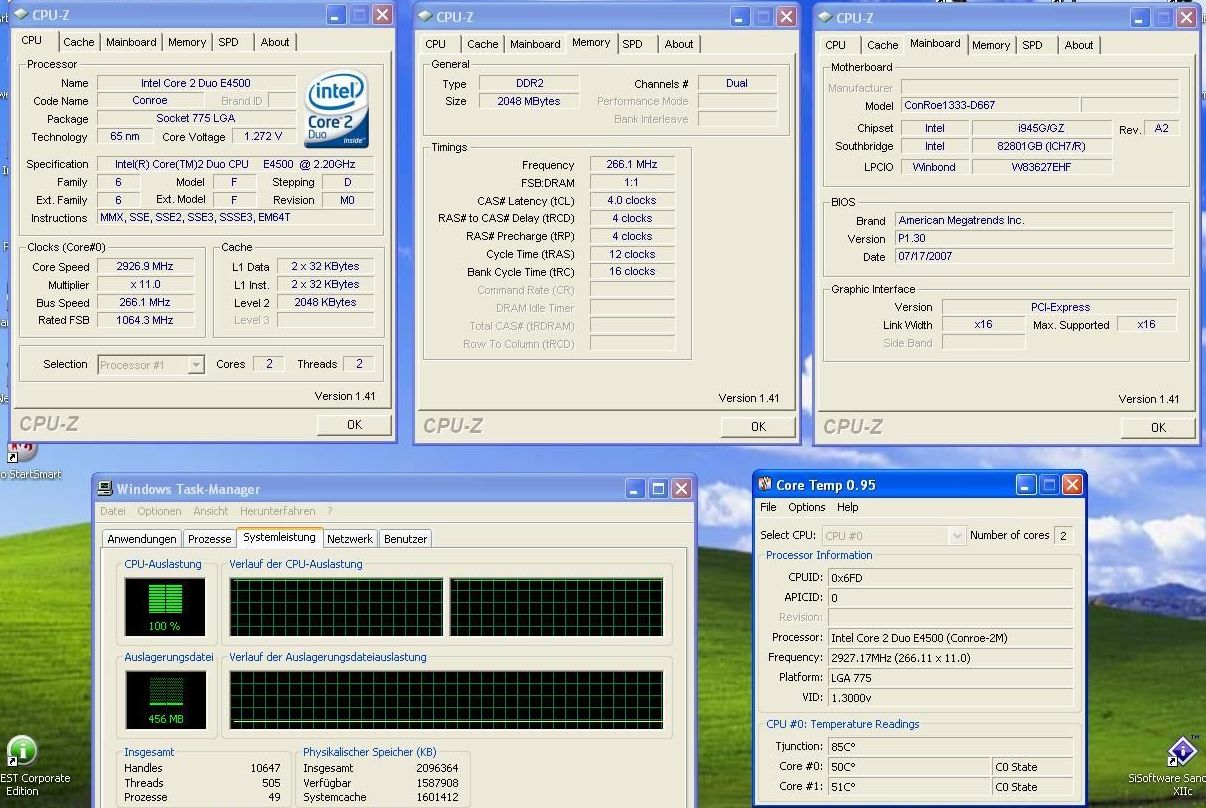
Task: Close the Windows Task-Manager window
Action: pos(681,489)
